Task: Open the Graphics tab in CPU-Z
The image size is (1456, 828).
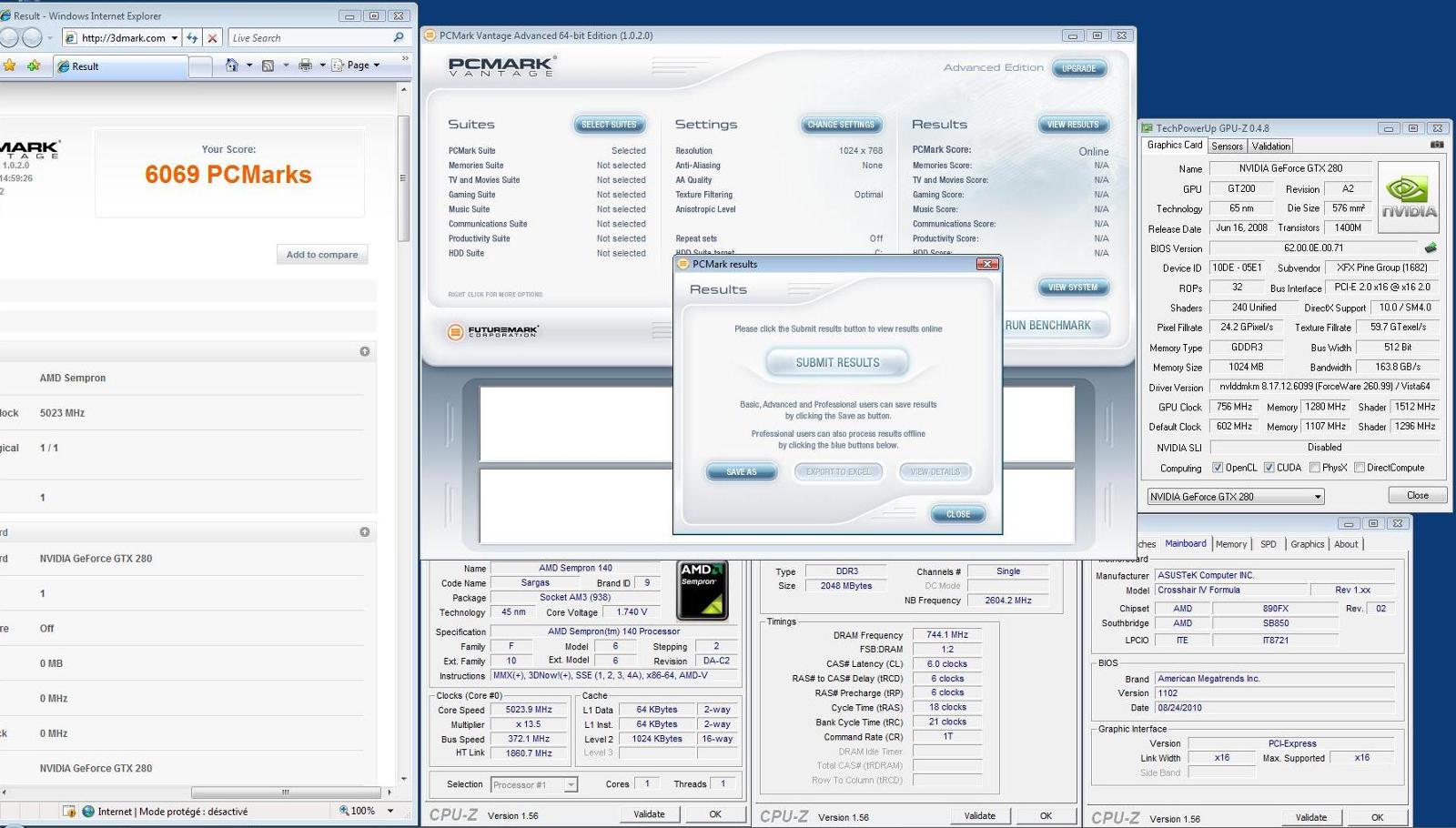Action: [1307, 544]
